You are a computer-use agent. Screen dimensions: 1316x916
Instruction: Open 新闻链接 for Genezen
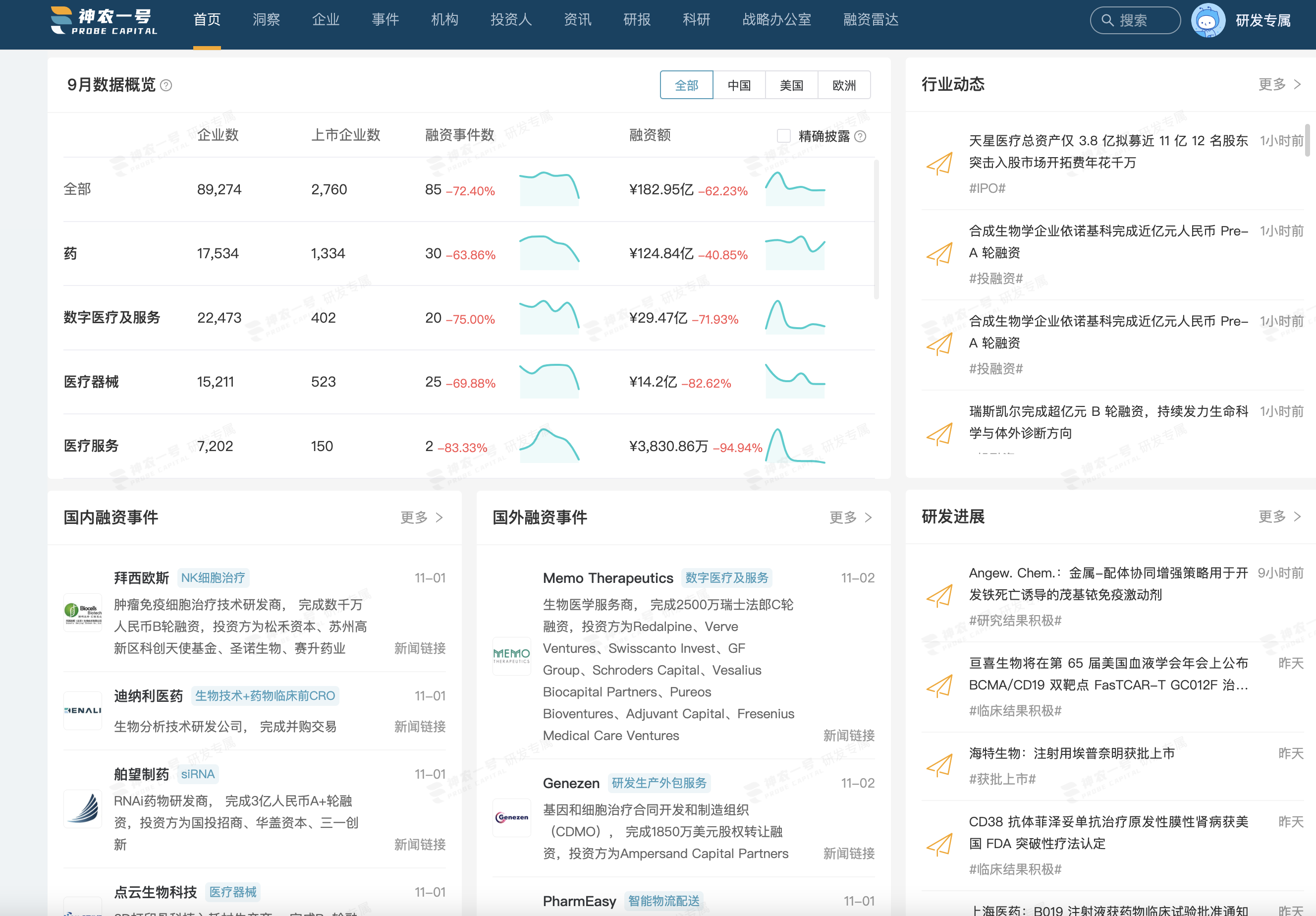point(848,854)
